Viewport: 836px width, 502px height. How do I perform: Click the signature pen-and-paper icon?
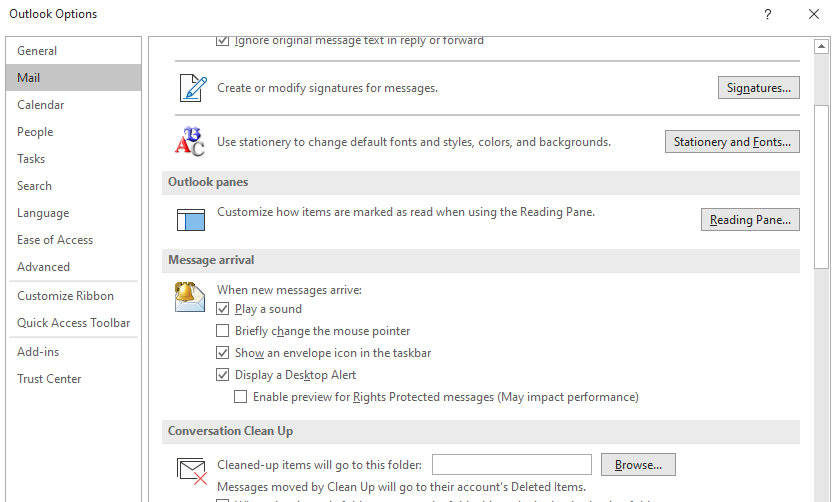(x=193, y=88)
